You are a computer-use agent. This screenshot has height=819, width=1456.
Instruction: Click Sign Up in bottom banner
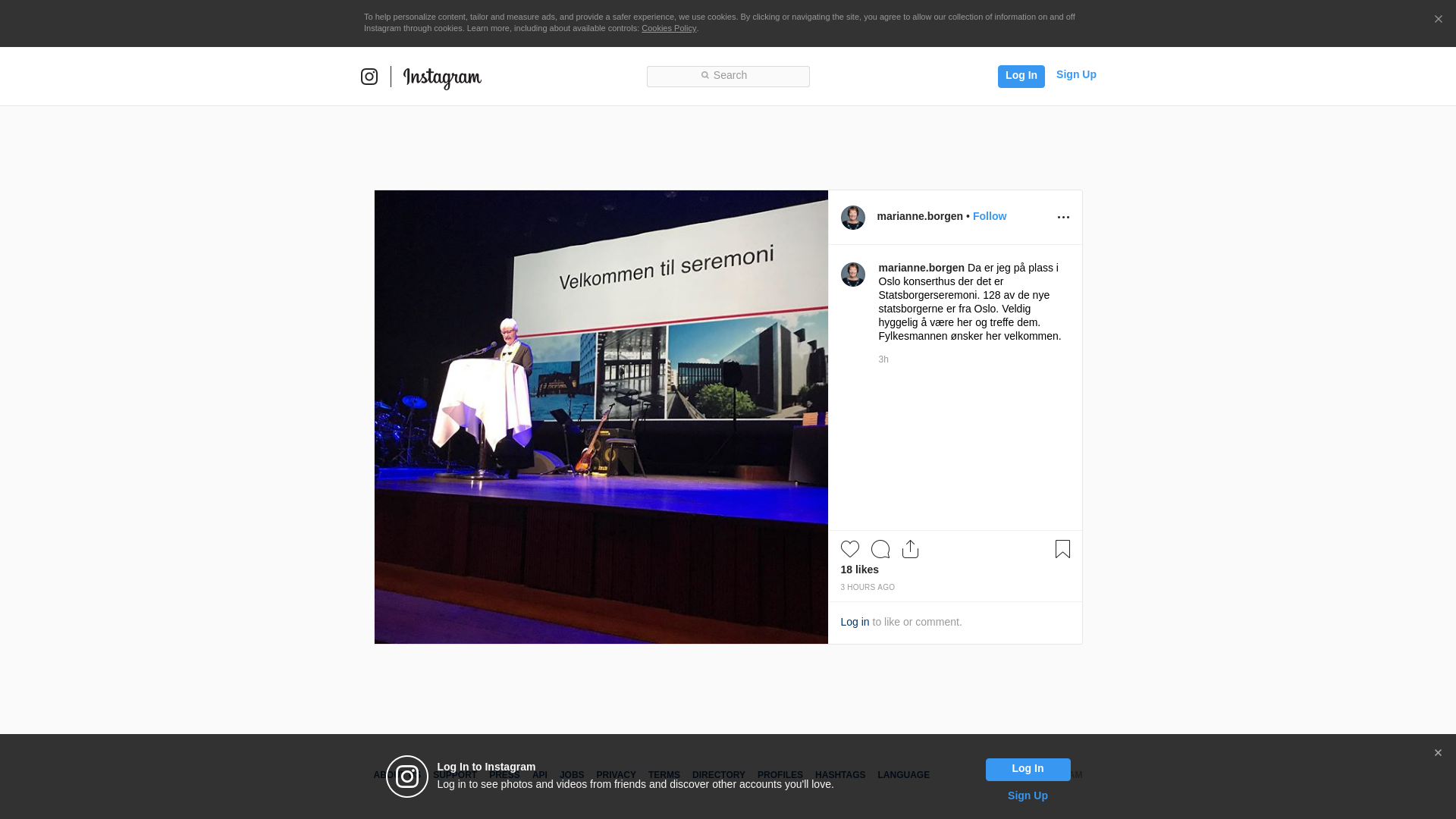click(1028, 795)
